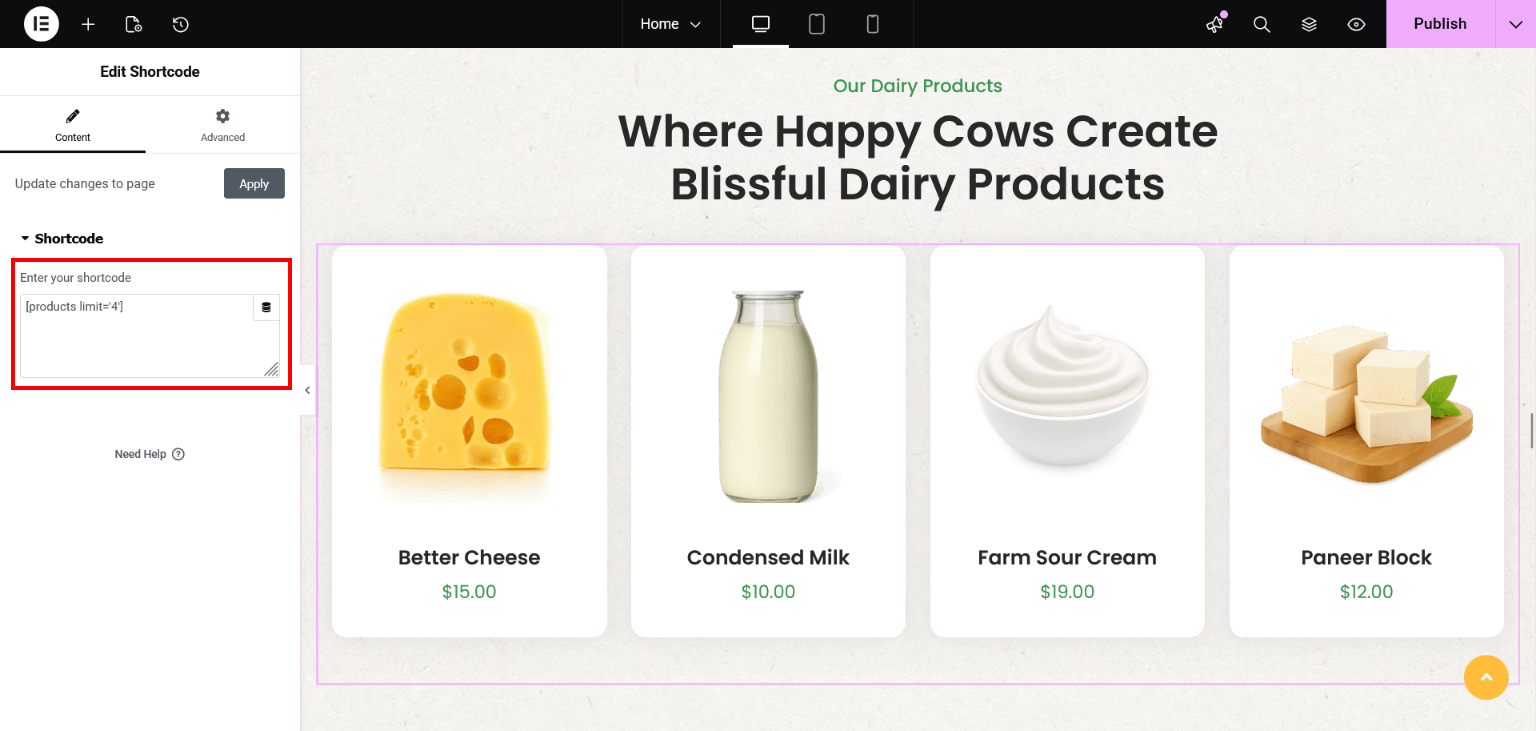Click the dynamic tags database icon
This screenshot has height=731, width=1536.
click(x=266, y=308)
